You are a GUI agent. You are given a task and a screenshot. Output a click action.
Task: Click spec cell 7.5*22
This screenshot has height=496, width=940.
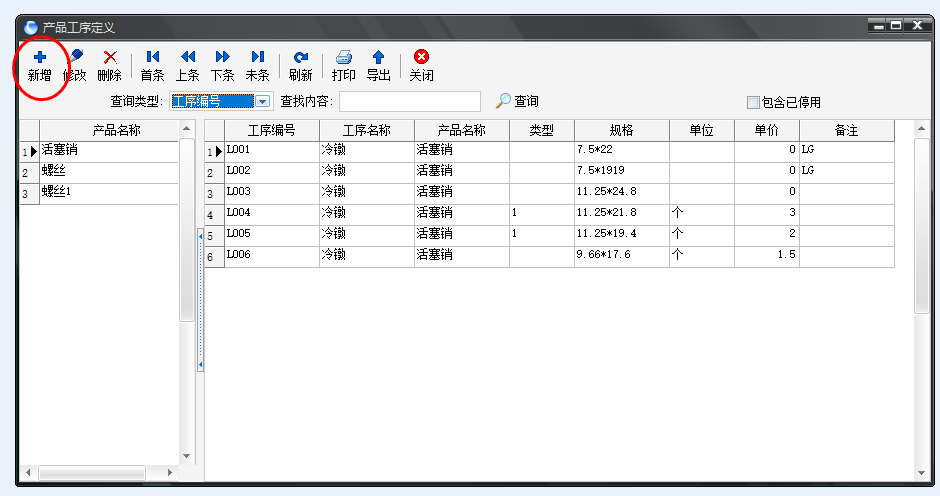point(622,151)
